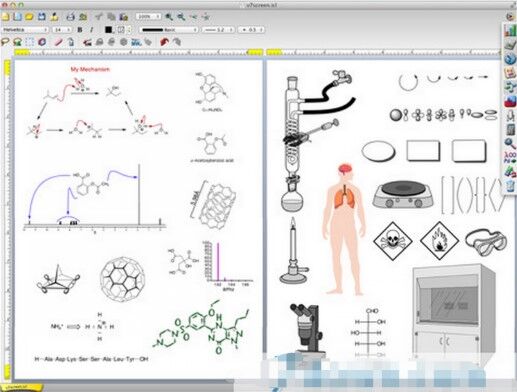Image resolution: width=517 pixels, height=392 pixels.
Task: Open the zoom percentage dropdown
Action: 148,16
